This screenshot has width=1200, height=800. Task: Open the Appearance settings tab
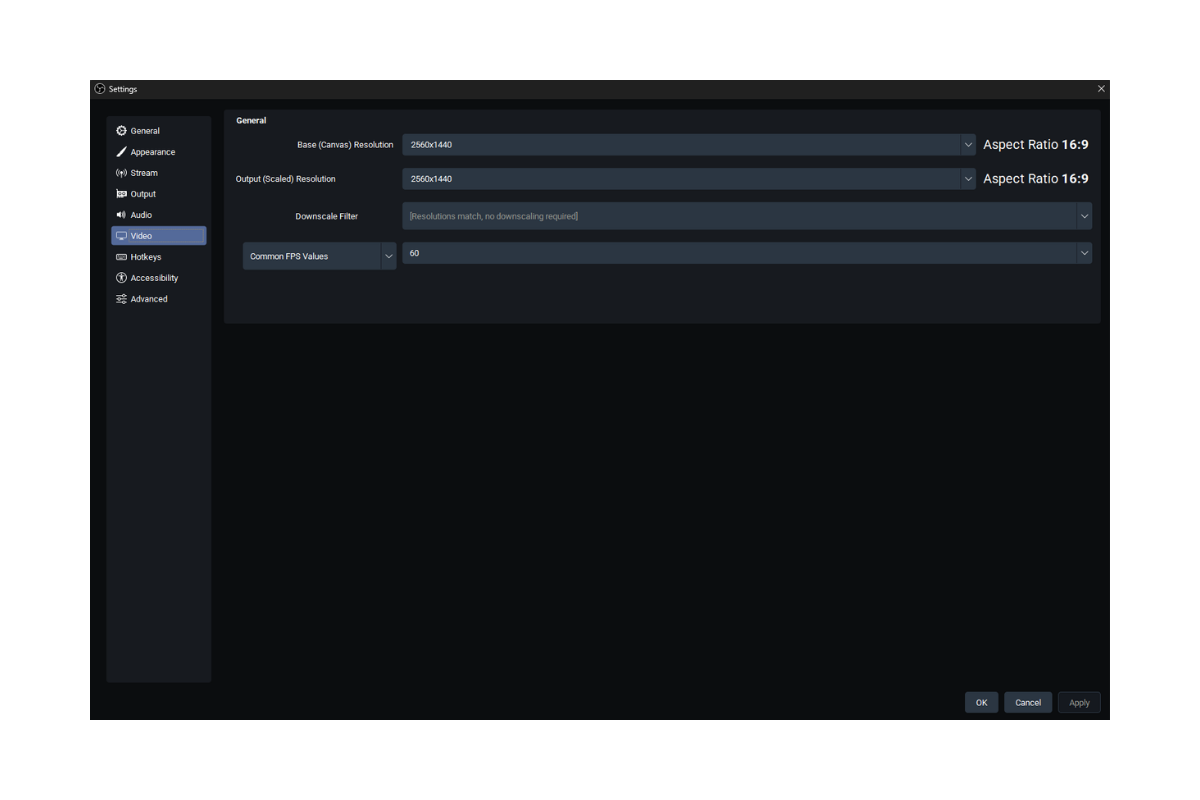(159, 152)
